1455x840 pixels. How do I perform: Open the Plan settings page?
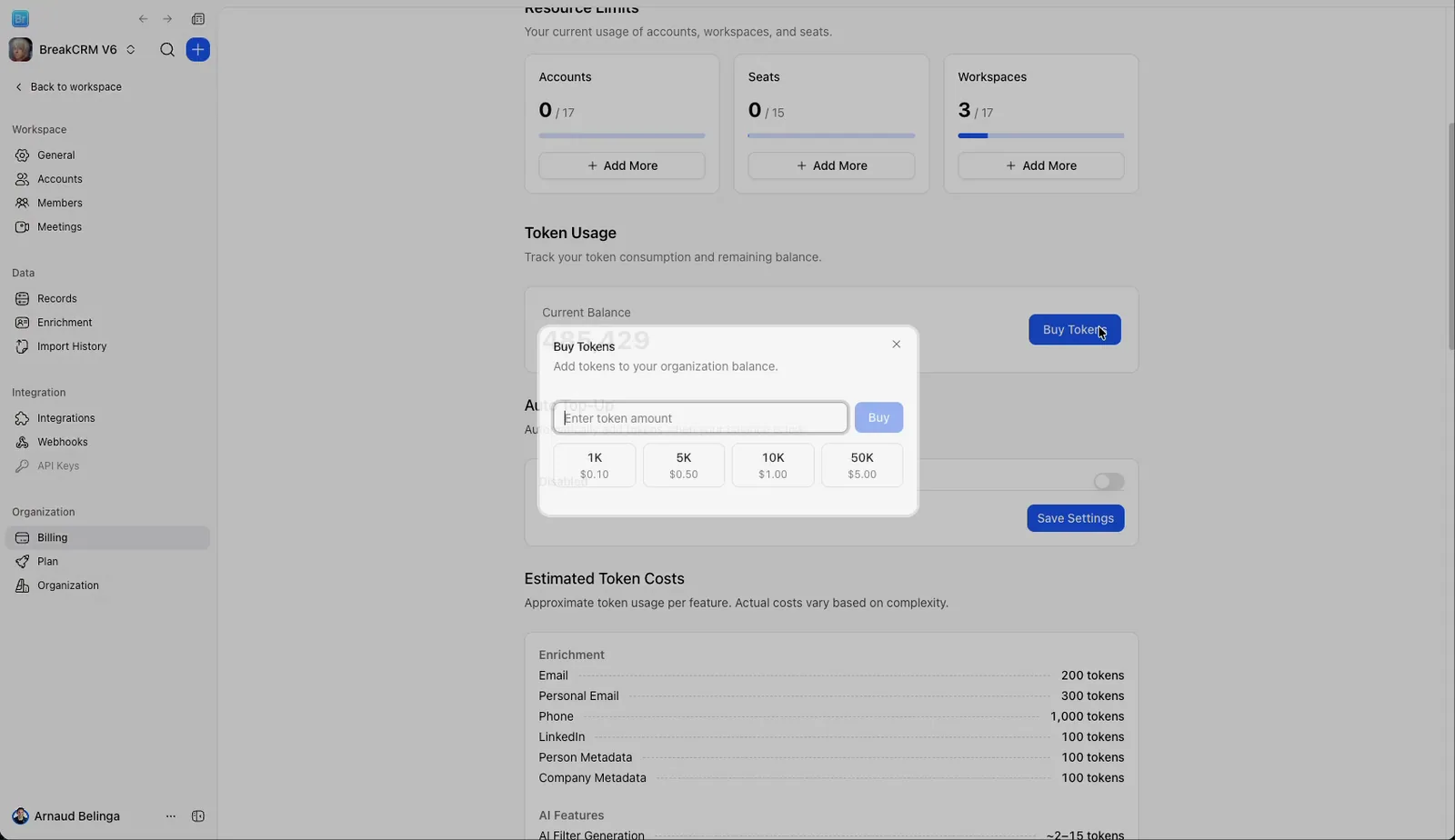click(107, 562)
